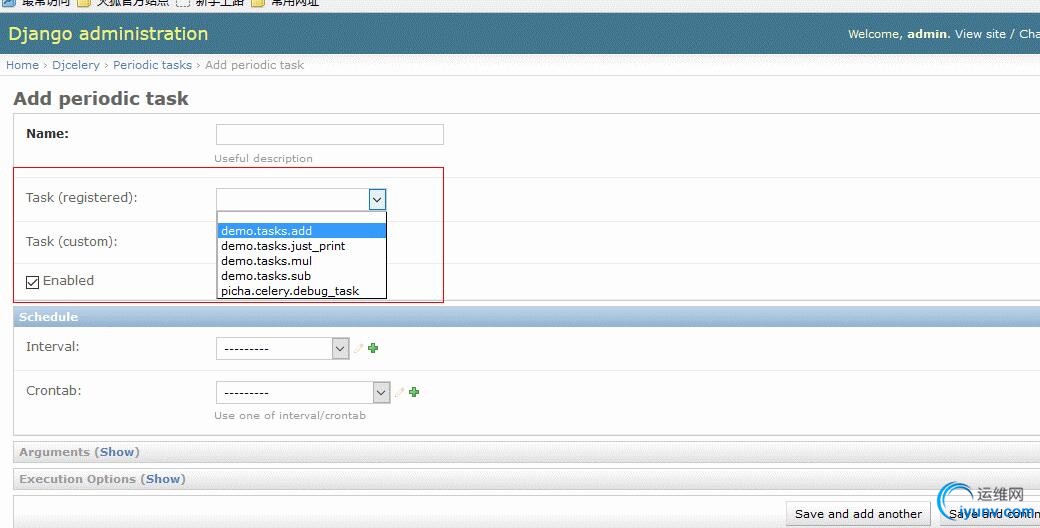The image size is (1040, 528).
Task: Click the Schedule section header
Action: coord(527,317)
